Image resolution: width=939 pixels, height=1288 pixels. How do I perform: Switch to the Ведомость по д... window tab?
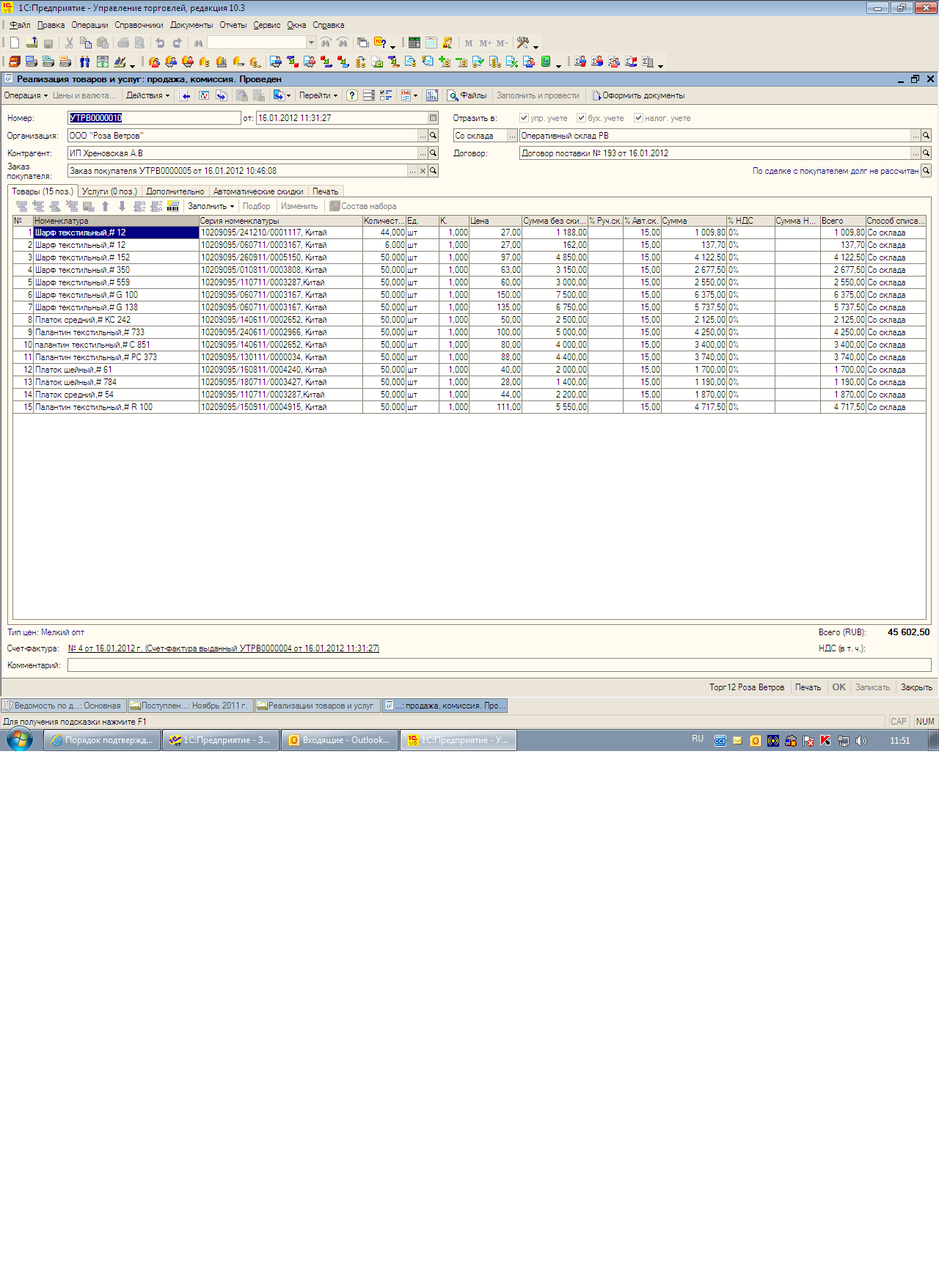click(64, 706)
